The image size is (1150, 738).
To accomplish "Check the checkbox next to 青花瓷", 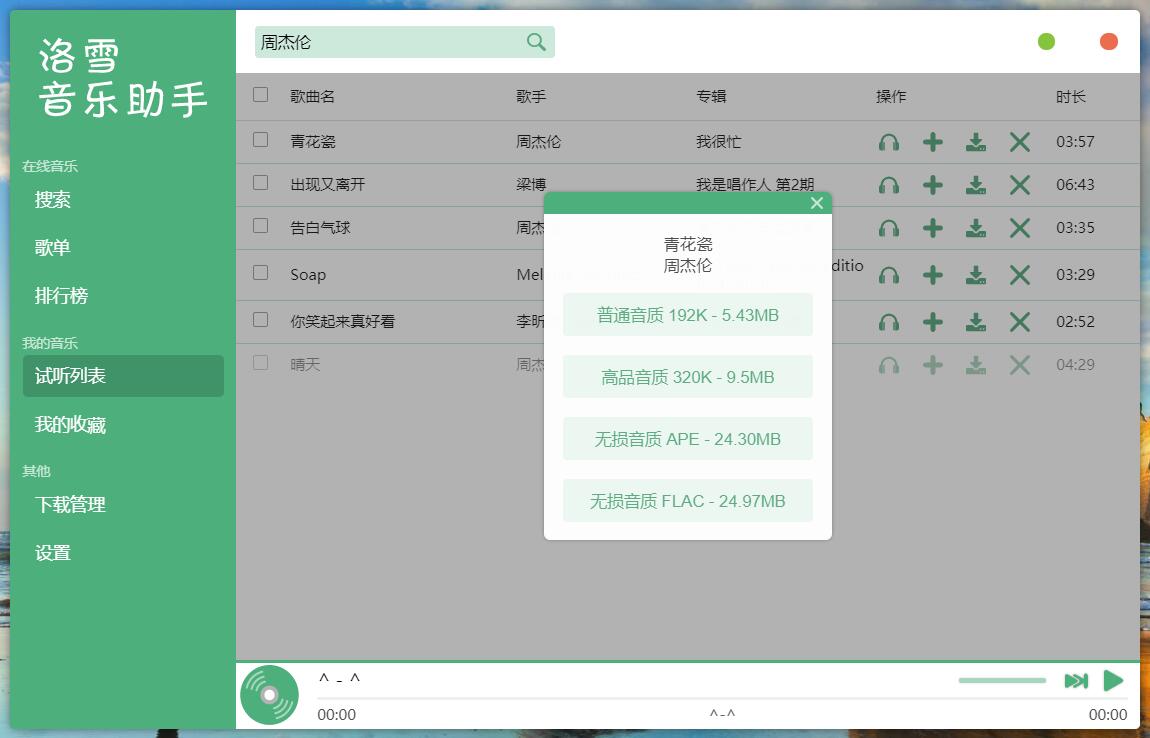I will tap(262, 141).
